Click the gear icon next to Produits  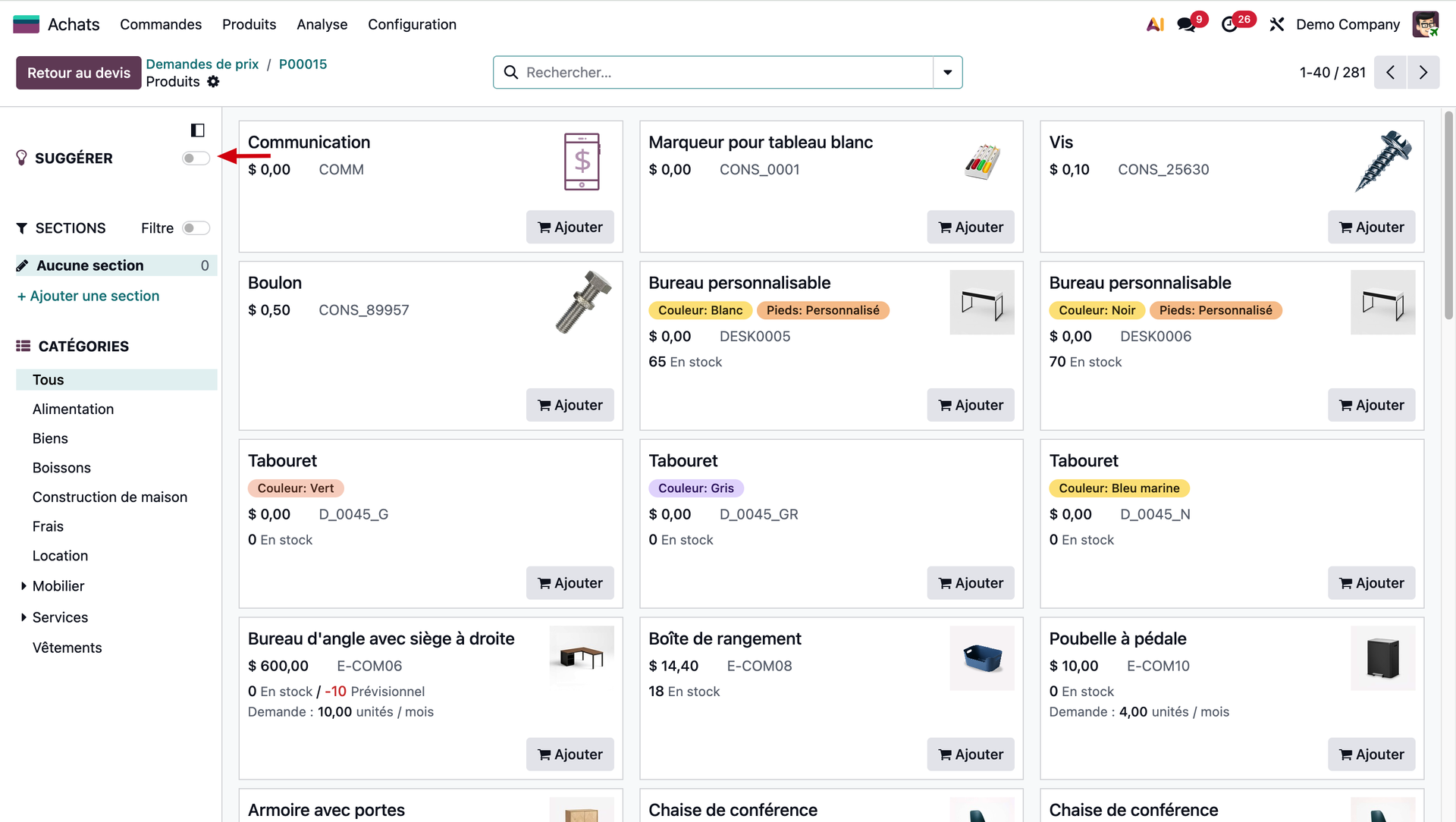(213, 82)
